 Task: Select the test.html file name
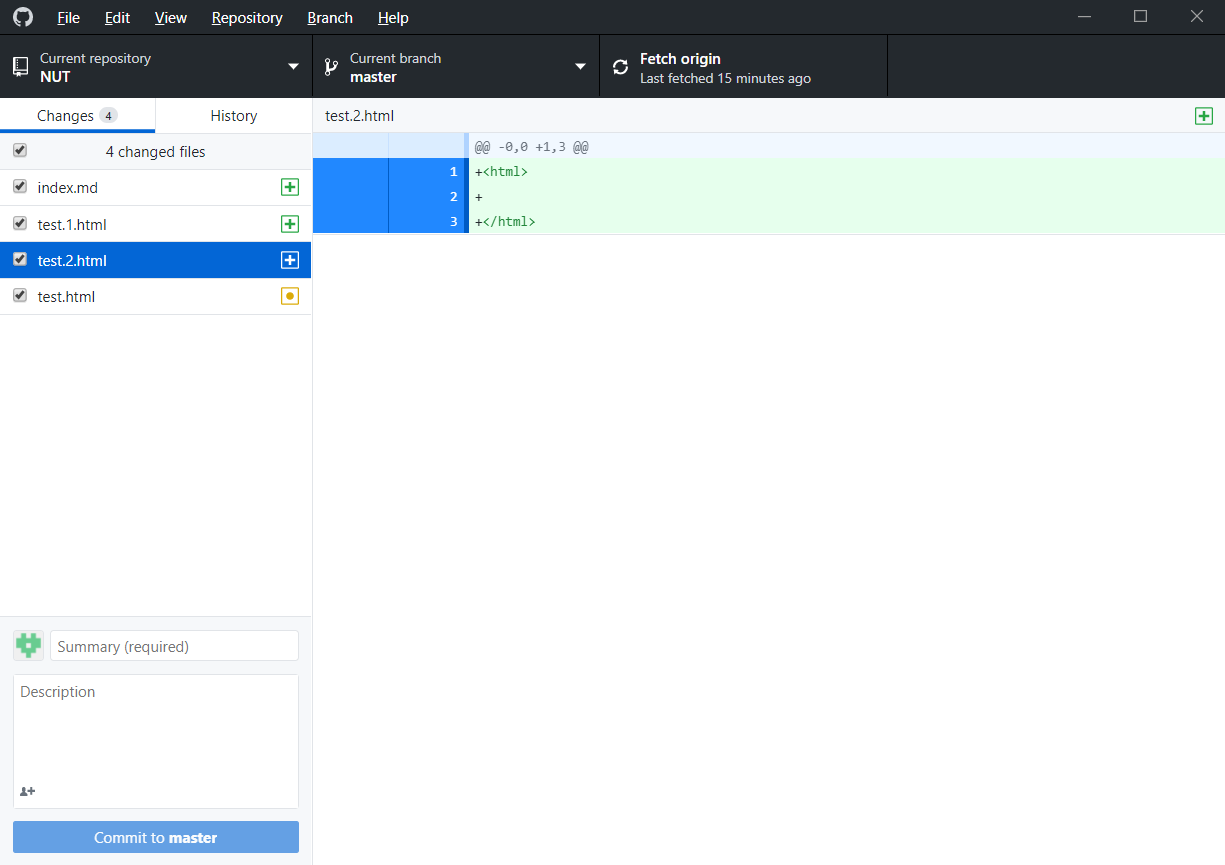pyautogui.click(x=66, y=297)
